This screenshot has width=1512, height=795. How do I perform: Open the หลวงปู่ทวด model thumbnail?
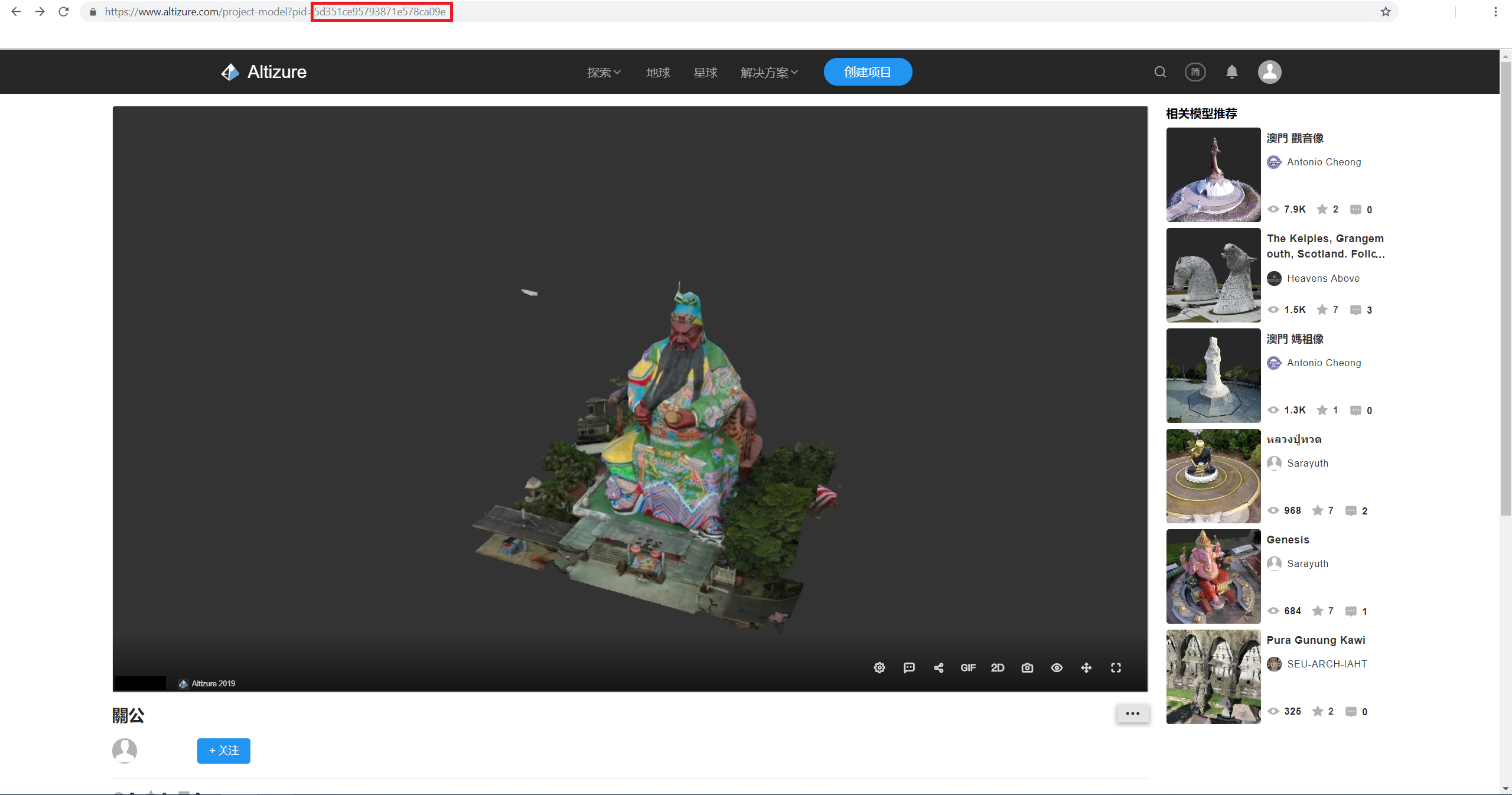click(x=1213, y=475)
